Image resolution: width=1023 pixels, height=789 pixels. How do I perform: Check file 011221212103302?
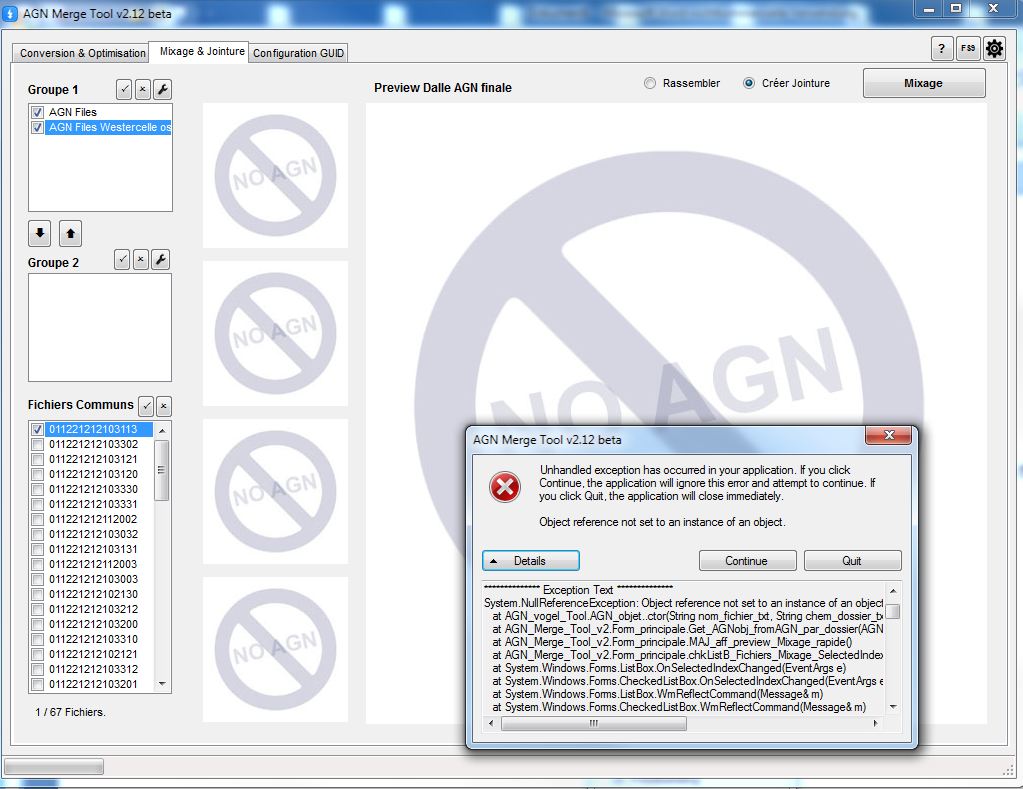click(37, 444)
